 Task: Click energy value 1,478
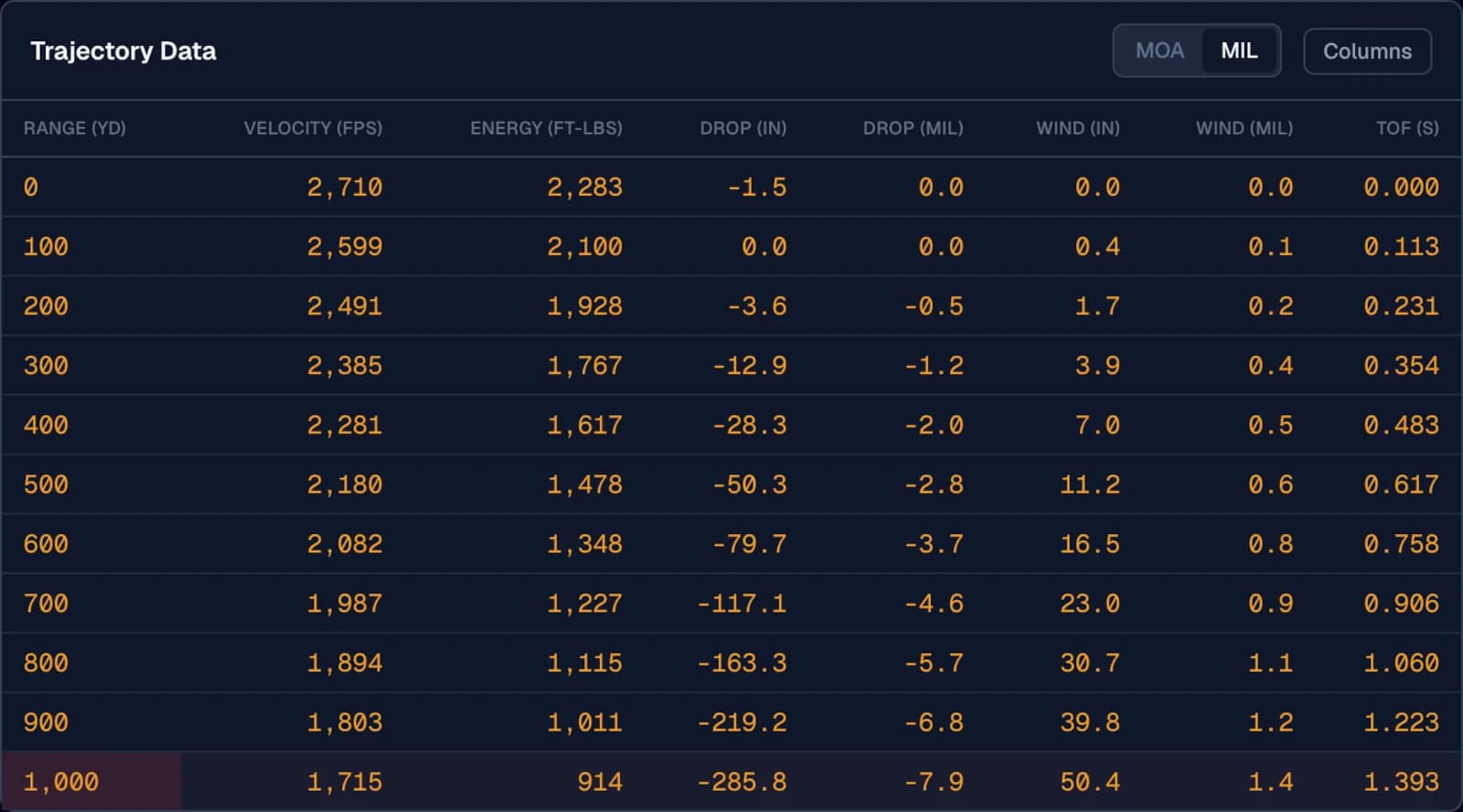point(584,485)
